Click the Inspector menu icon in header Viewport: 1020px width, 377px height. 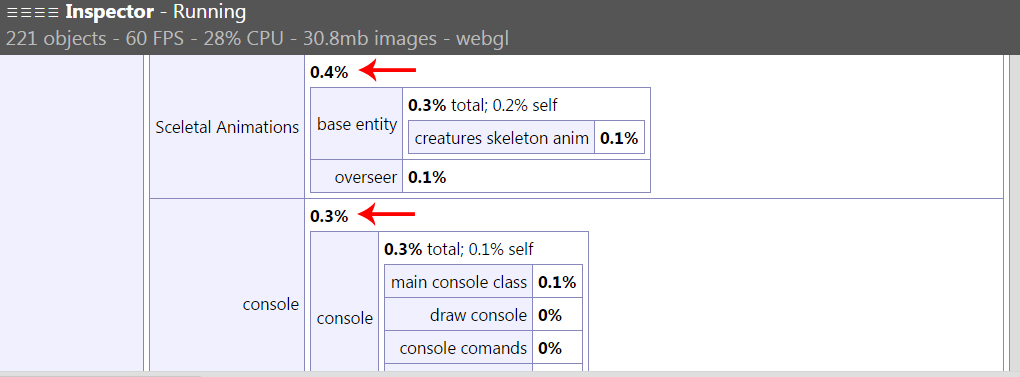[x=33, y=12]
